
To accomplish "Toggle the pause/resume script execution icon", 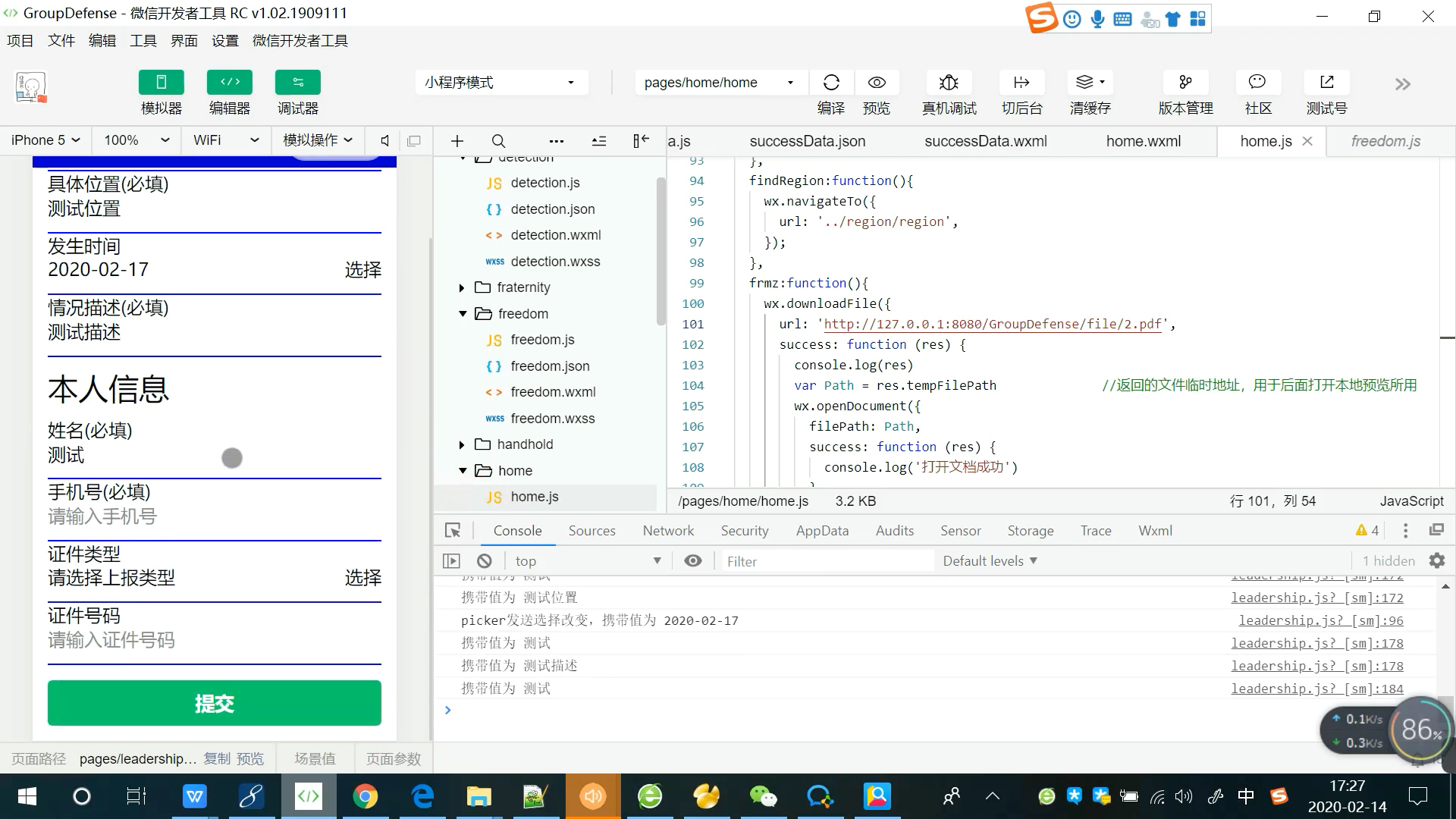I will (451, 560).
